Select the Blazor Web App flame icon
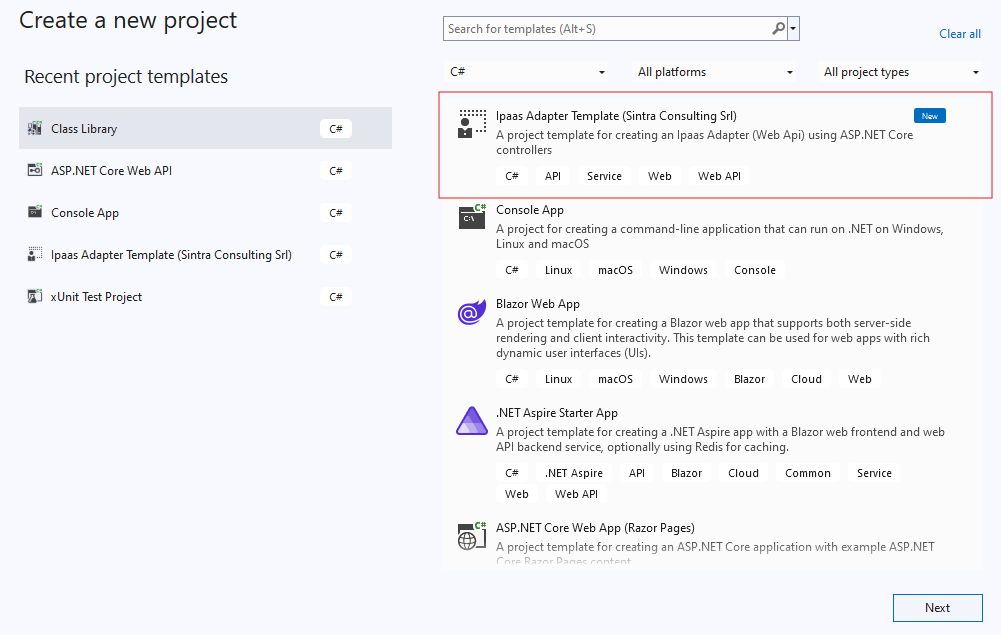Image resolution: width=1001 pixels, height=635 pixels. point(470,312)
